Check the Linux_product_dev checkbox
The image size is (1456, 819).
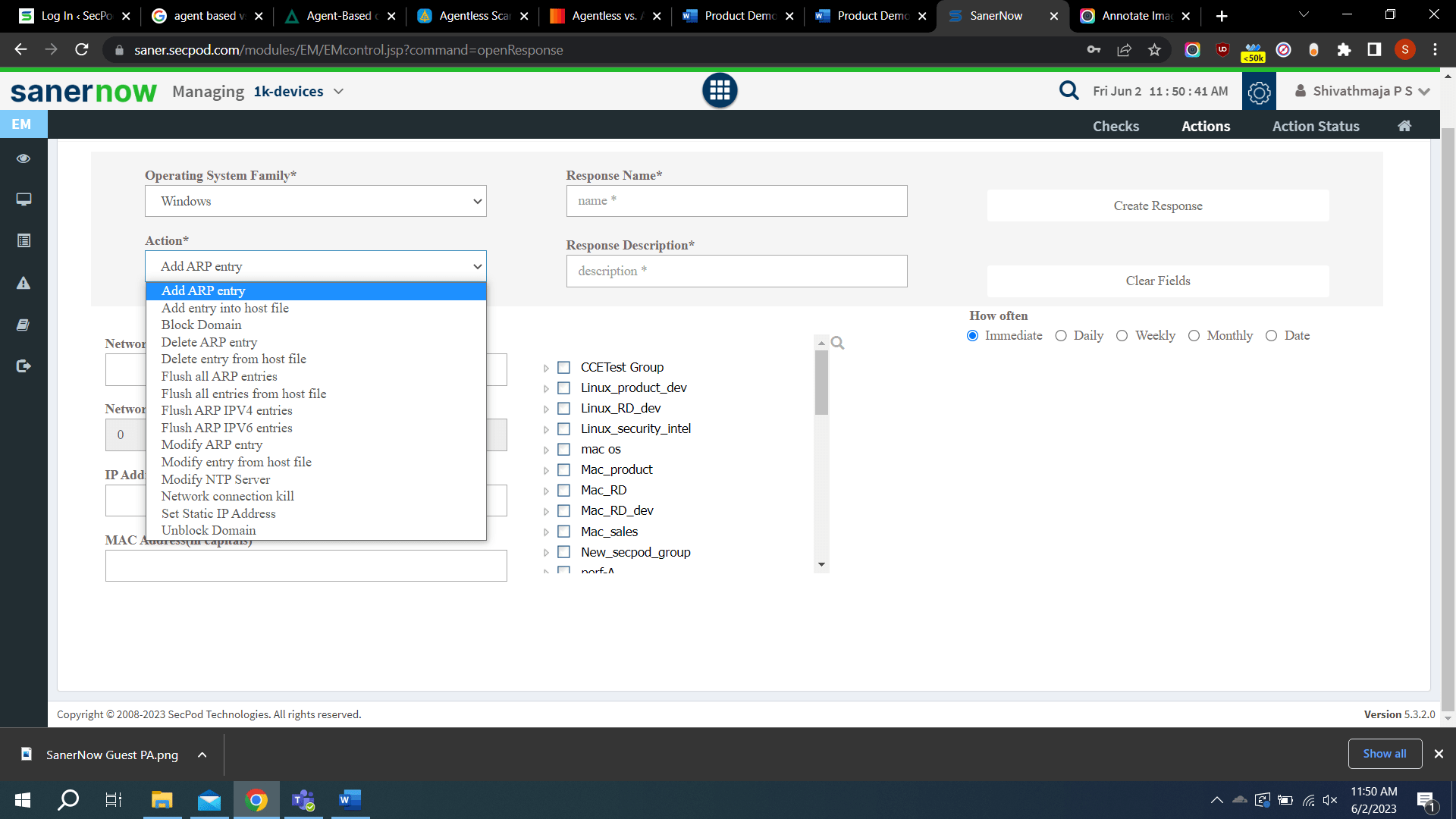563,388
